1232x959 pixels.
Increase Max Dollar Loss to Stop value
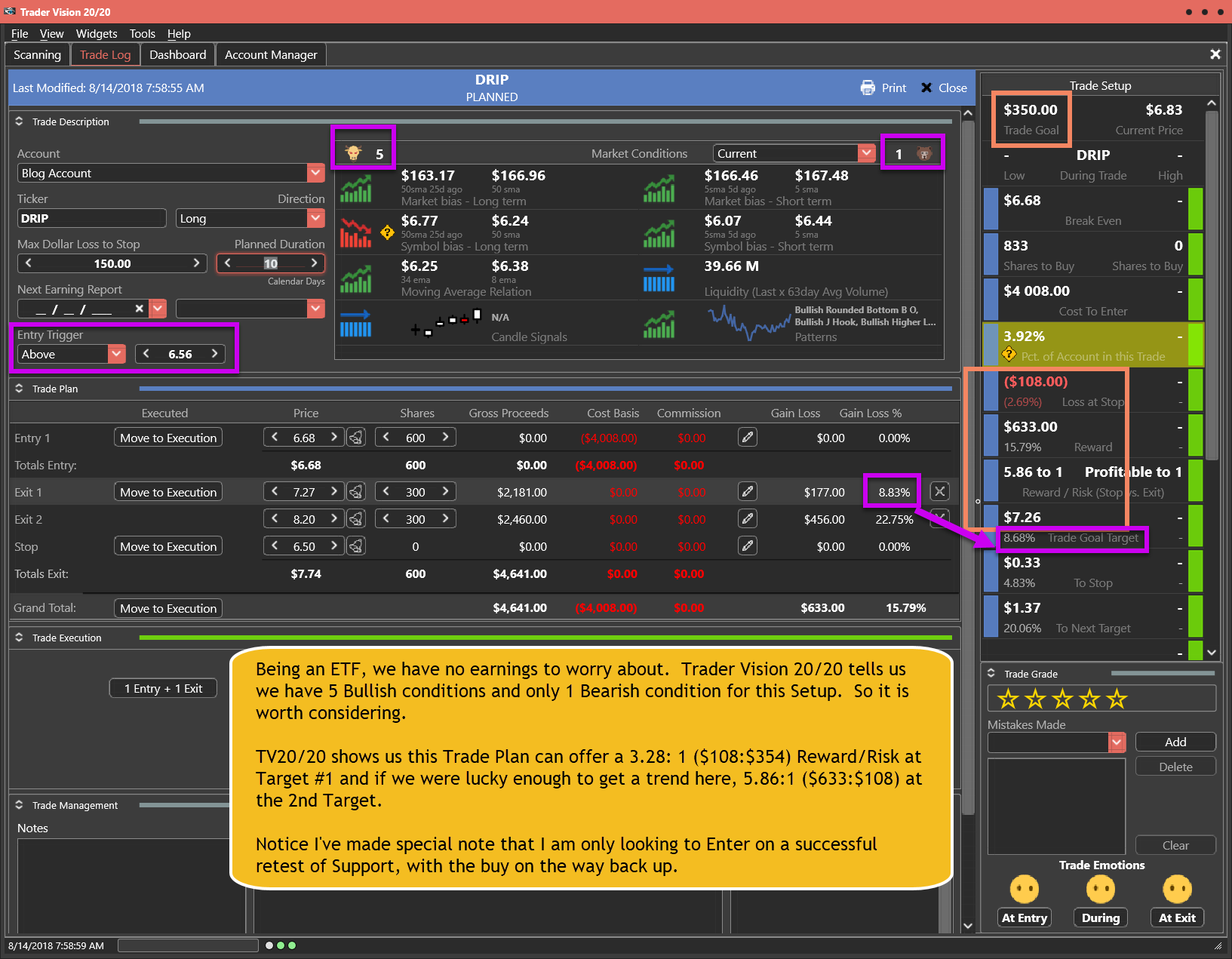point(196,263)
